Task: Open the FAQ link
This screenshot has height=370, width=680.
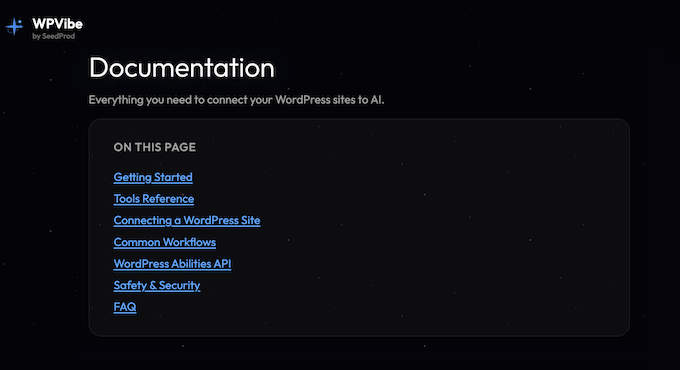Action: 125,307
